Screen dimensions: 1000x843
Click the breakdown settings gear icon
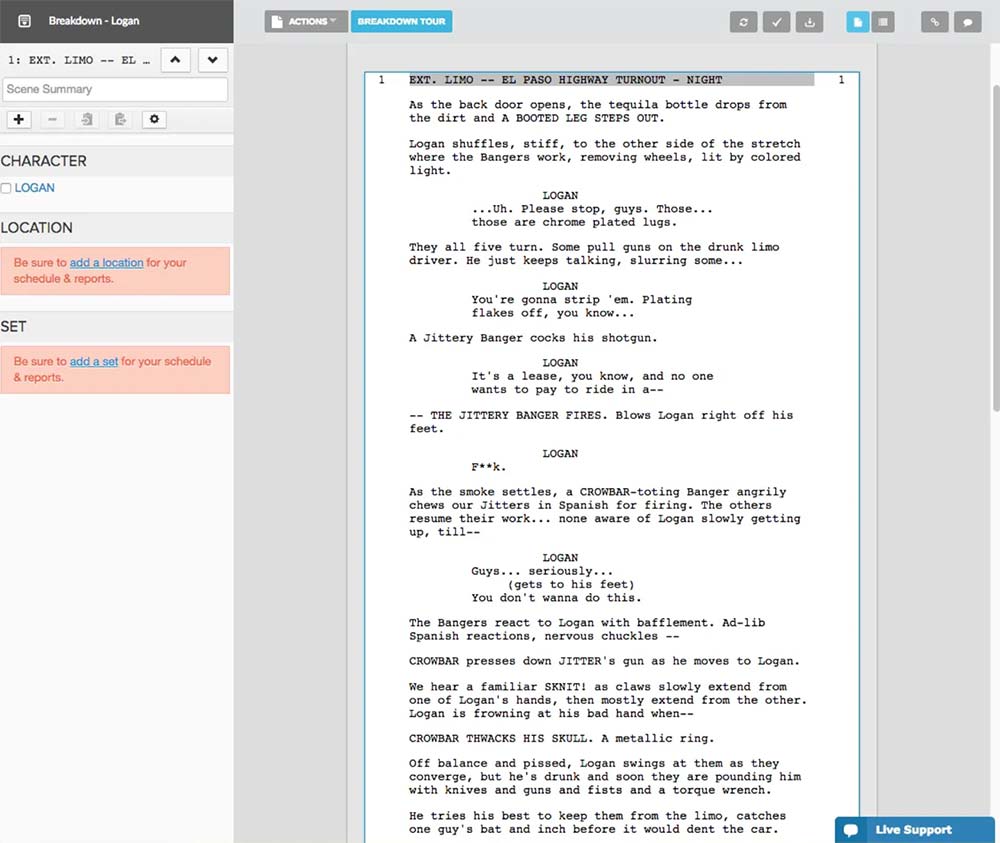coord(153,119)
